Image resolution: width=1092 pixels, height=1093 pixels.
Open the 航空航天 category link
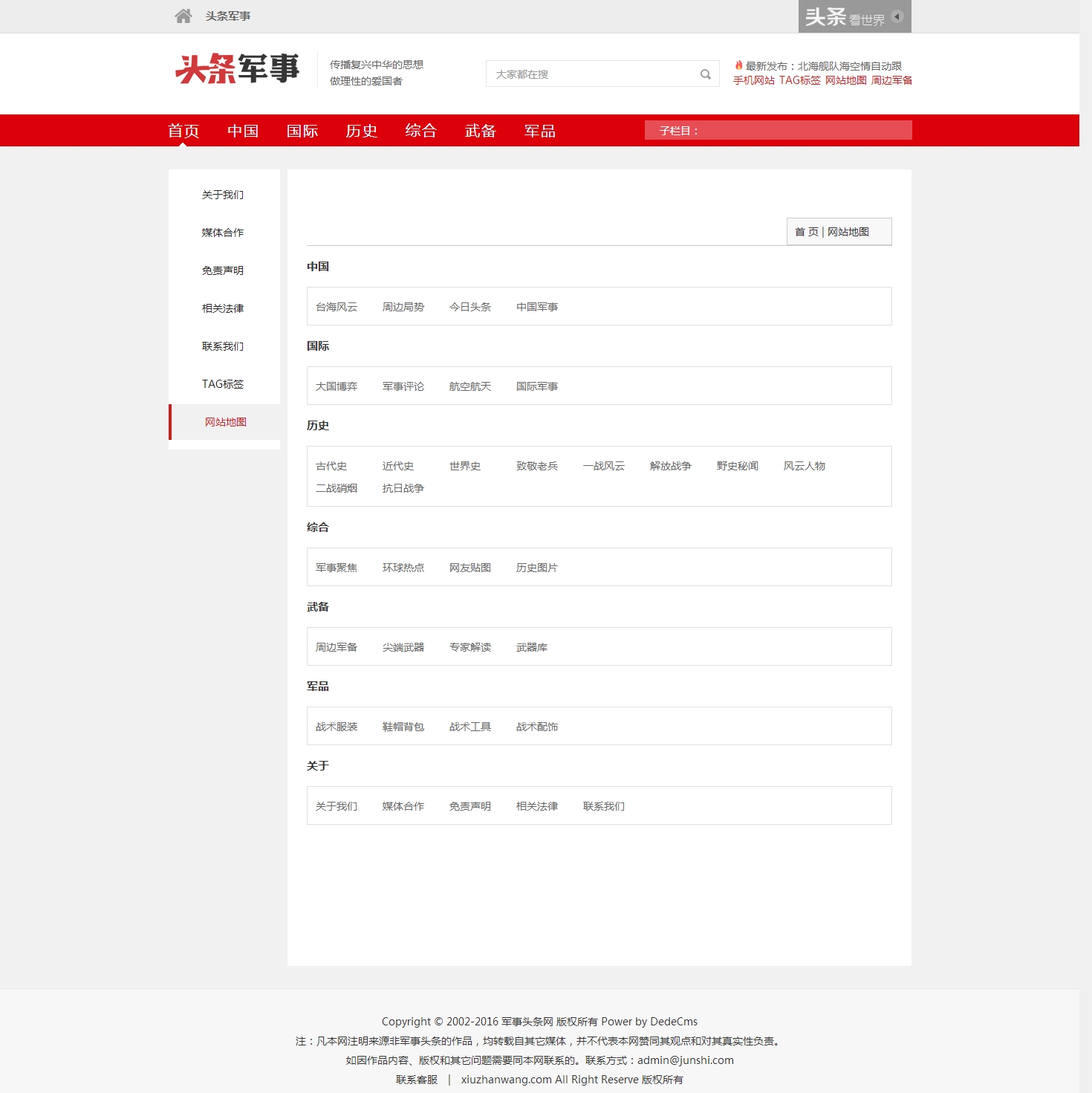click(470, 386)
